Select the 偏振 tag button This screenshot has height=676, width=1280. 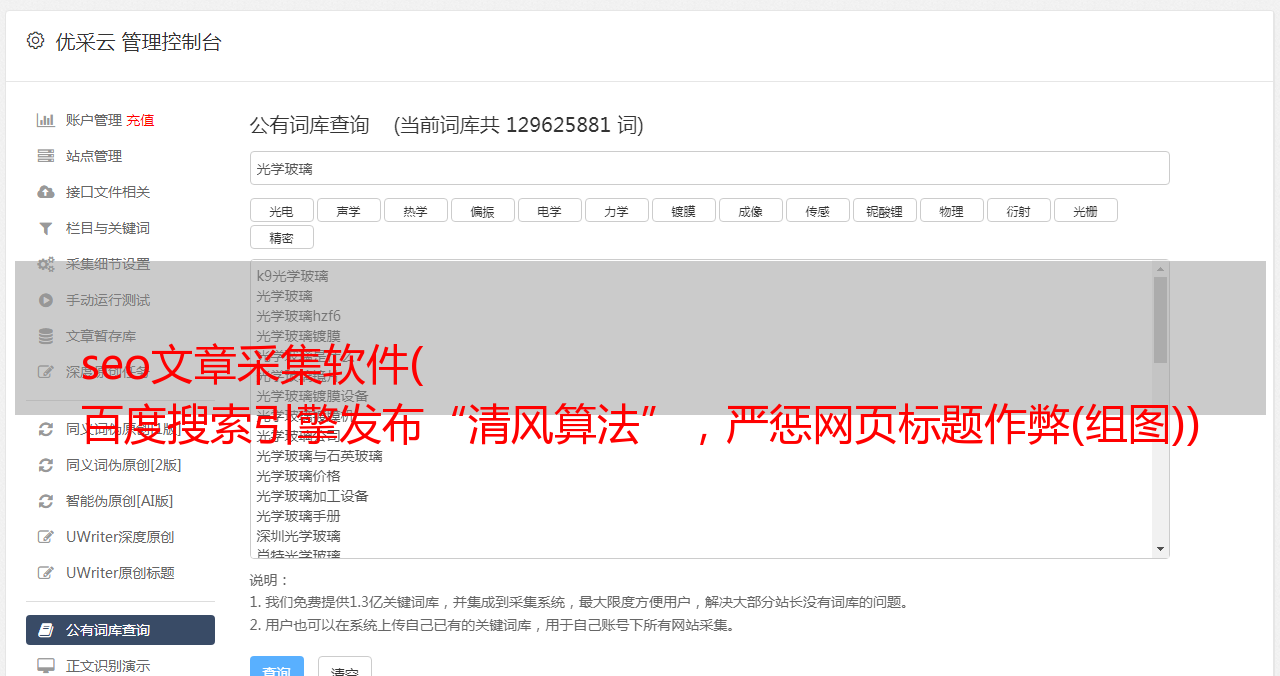482,210
